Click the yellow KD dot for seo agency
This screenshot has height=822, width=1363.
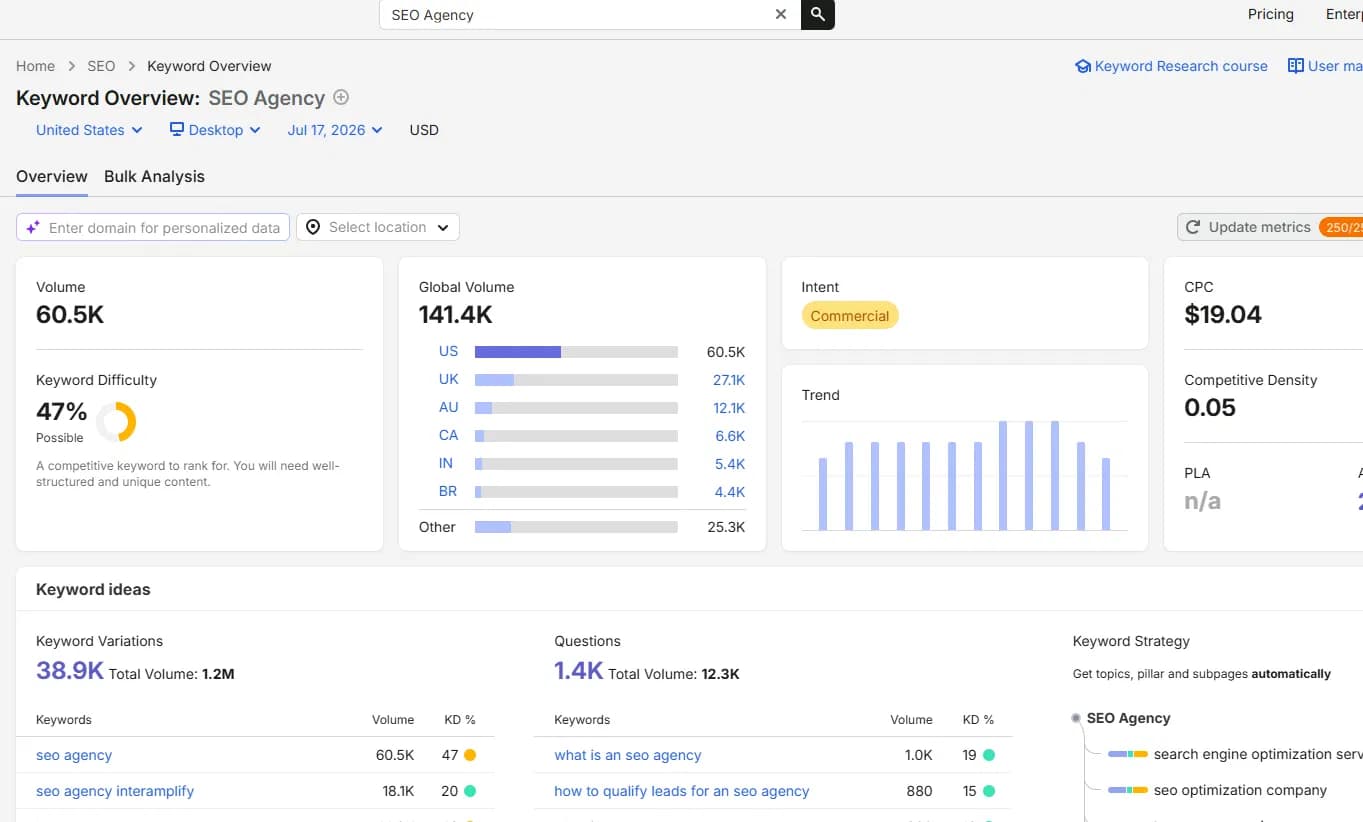click(470, 755)
